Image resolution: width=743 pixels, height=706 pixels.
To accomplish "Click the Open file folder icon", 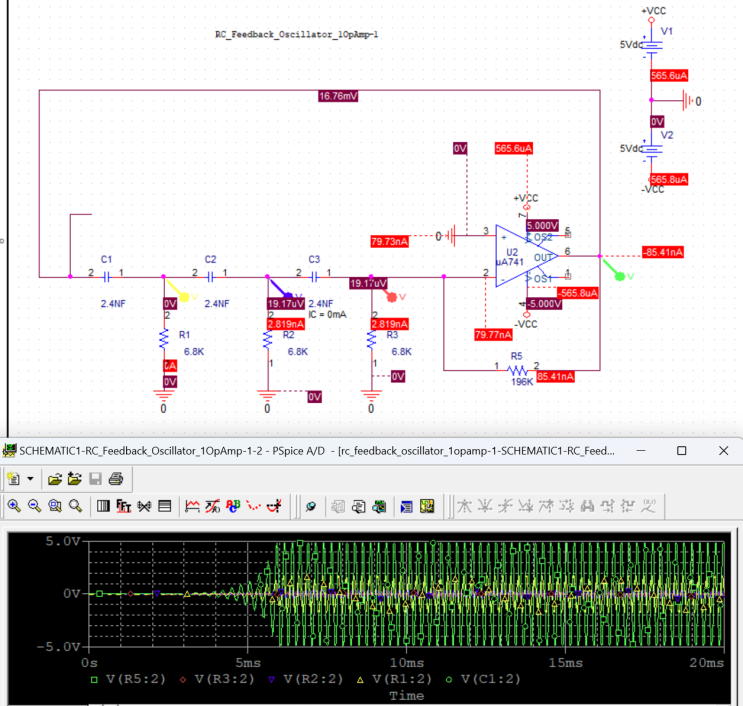I will (x=54, y=479).
